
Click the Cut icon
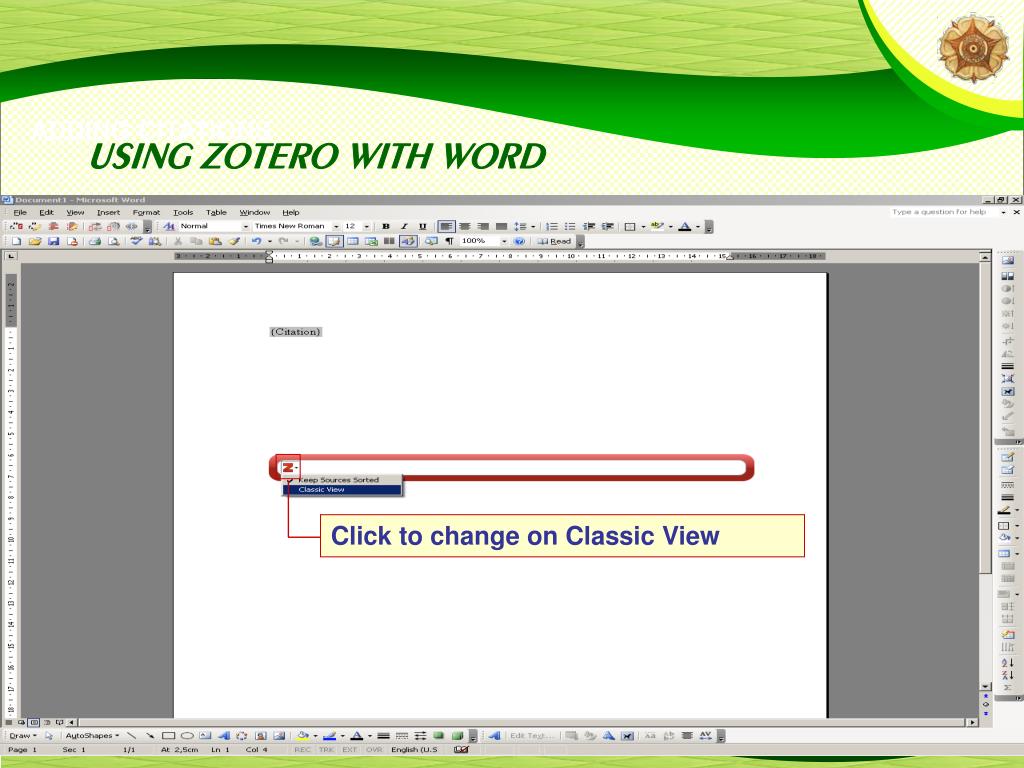click(178, 242)
